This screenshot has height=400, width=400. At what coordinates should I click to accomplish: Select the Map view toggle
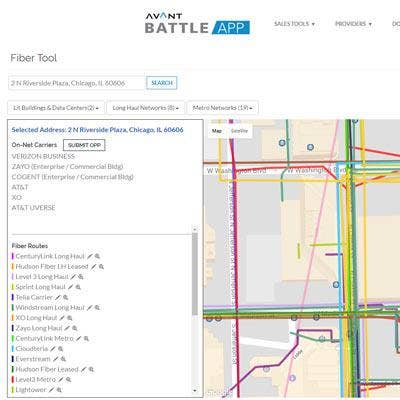point(217,131)
